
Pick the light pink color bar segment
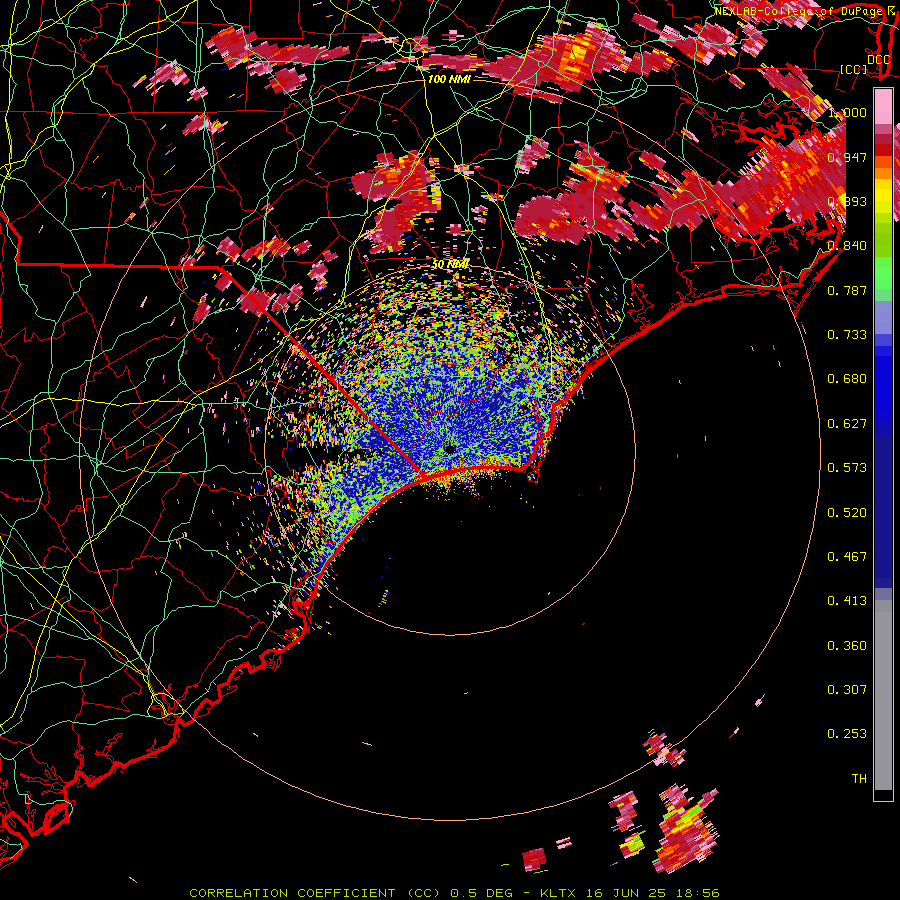click(x=883, y=107)
